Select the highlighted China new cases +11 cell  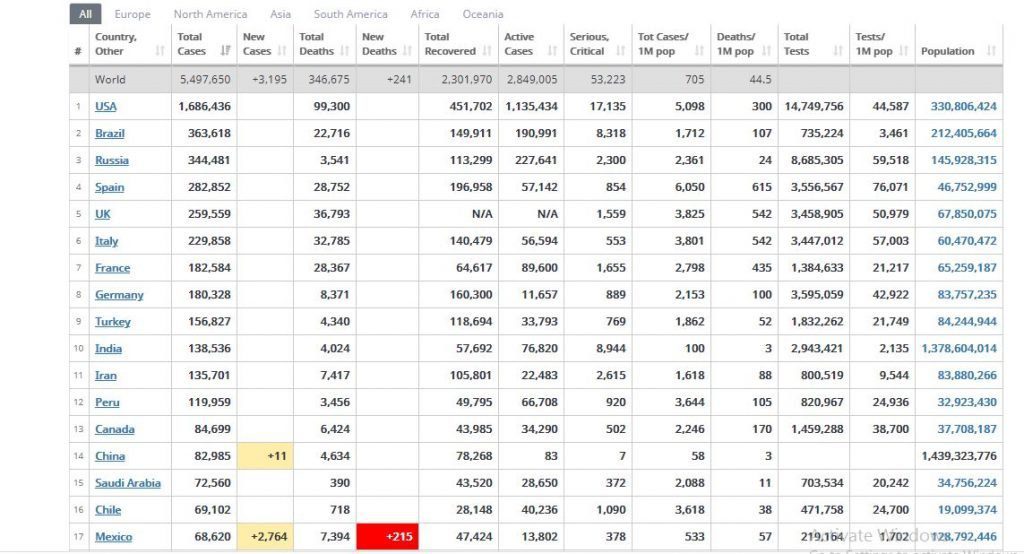point(265,456)
